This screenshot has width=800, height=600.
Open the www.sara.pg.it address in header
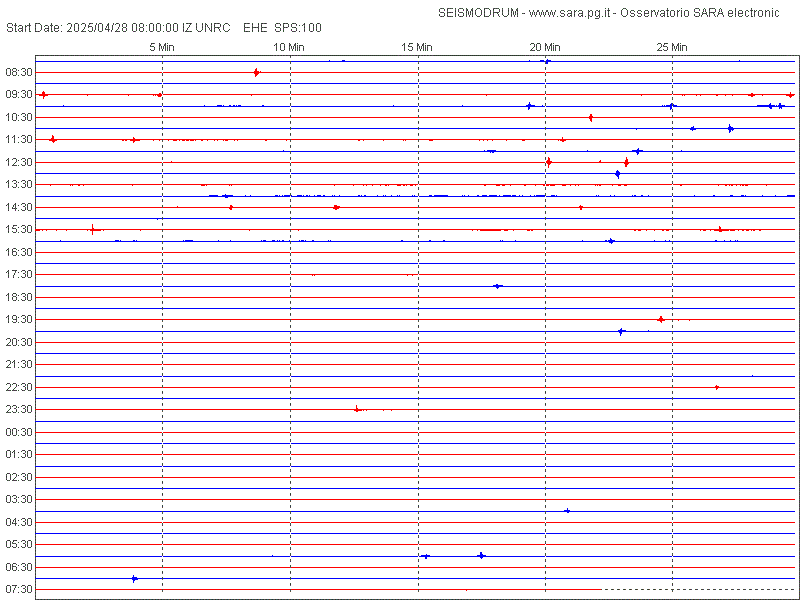click(x=570, y=13)
